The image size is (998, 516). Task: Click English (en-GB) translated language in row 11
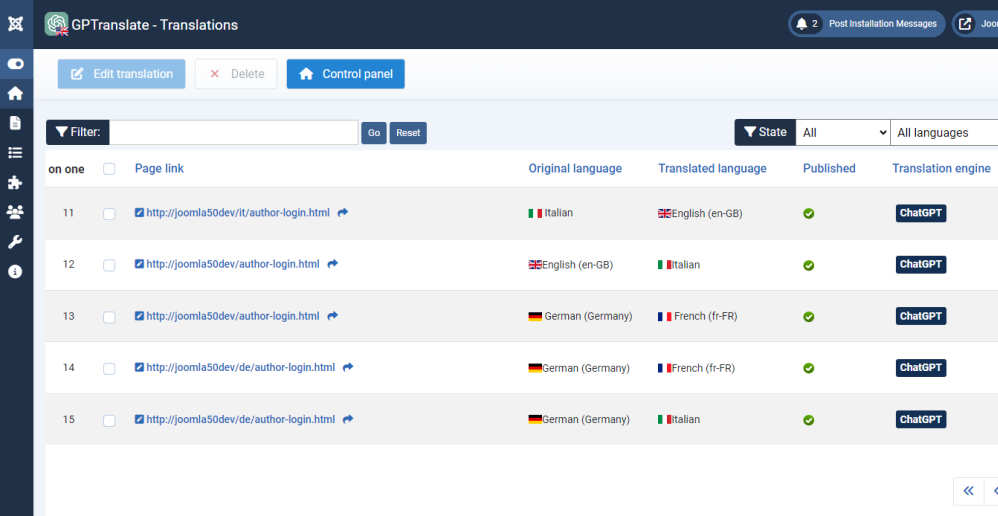click(x=706, y=214)
